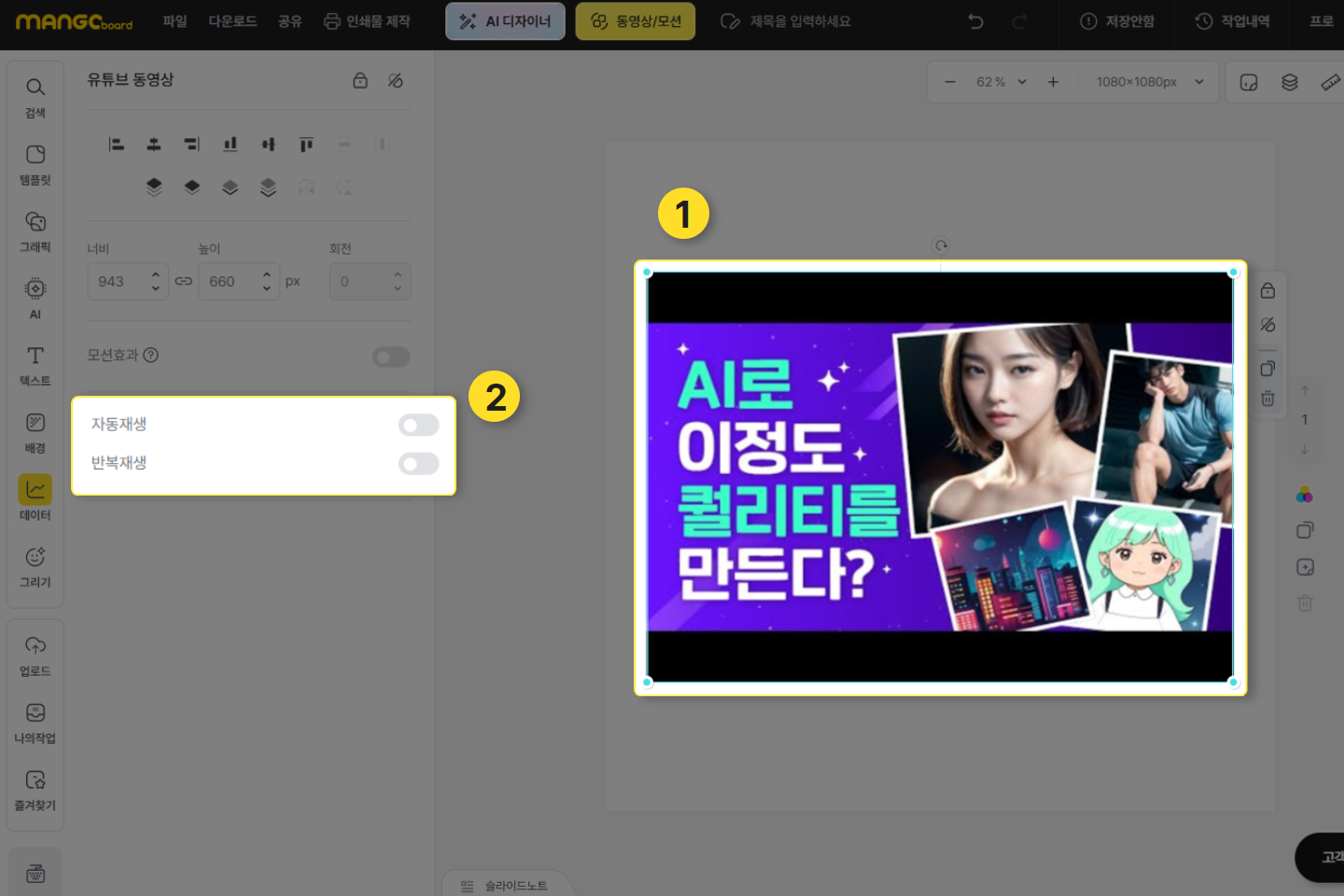The image size is (1344, 896).
Task: Enable the 반복재생 loop toggle
Action: pyautogui.click(x=418, y=464)
